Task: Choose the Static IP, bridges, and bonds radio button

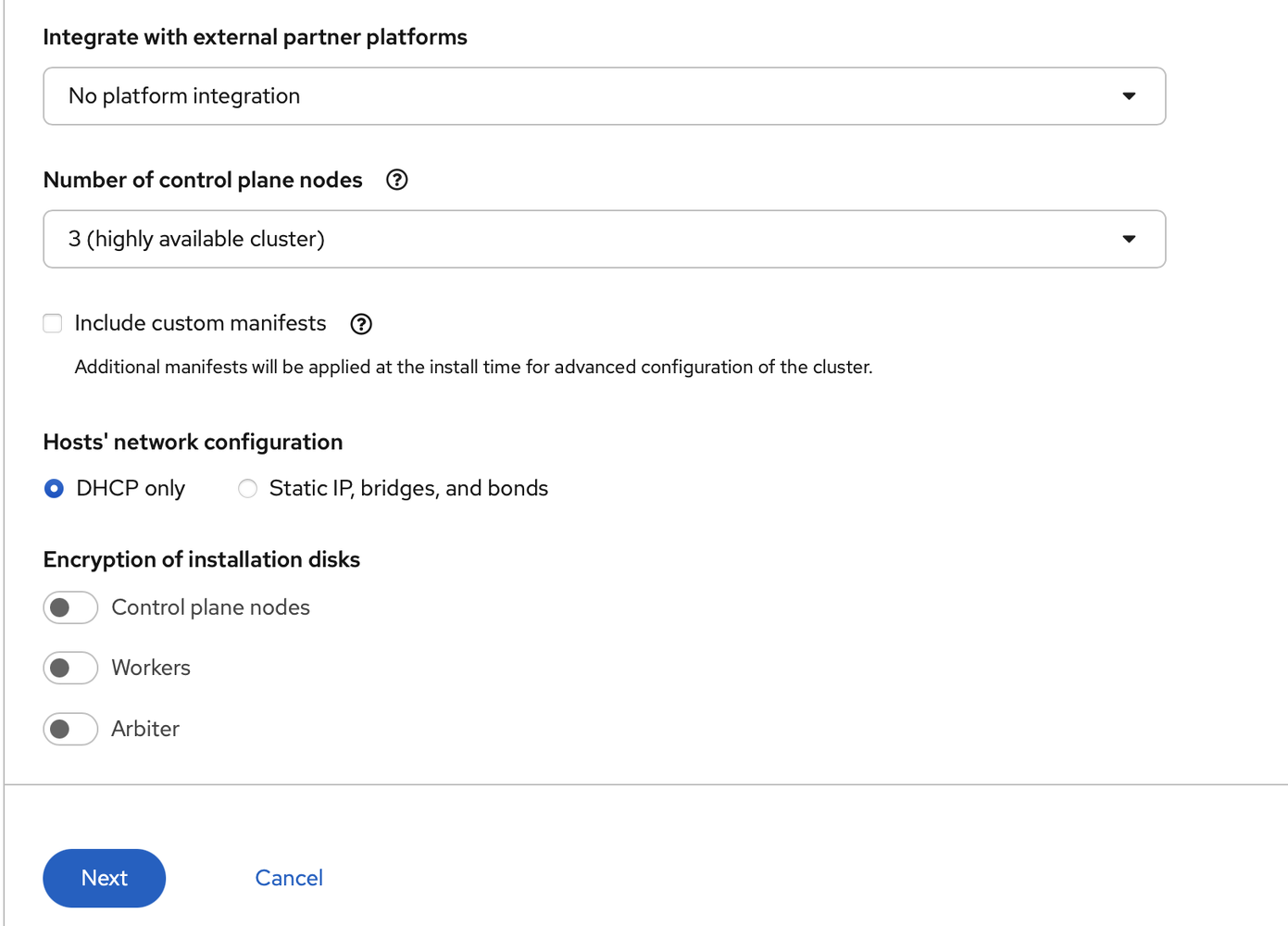Action: point(247,488)
